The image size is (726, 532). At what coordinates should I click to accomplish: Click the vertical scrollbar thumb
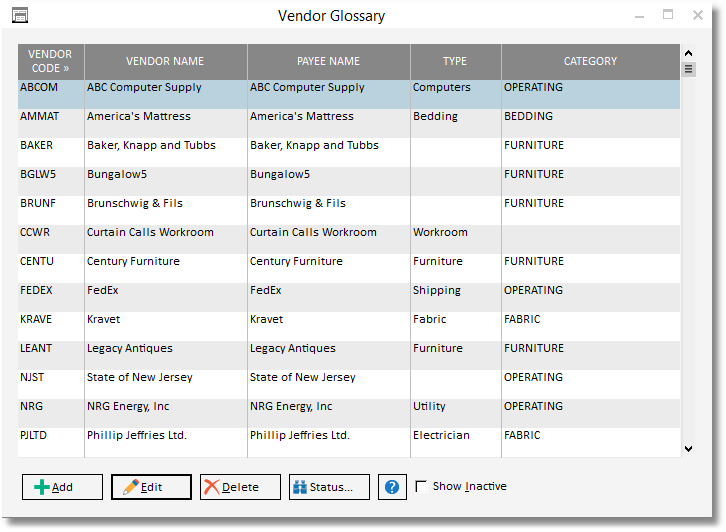(x=688, y=69)
